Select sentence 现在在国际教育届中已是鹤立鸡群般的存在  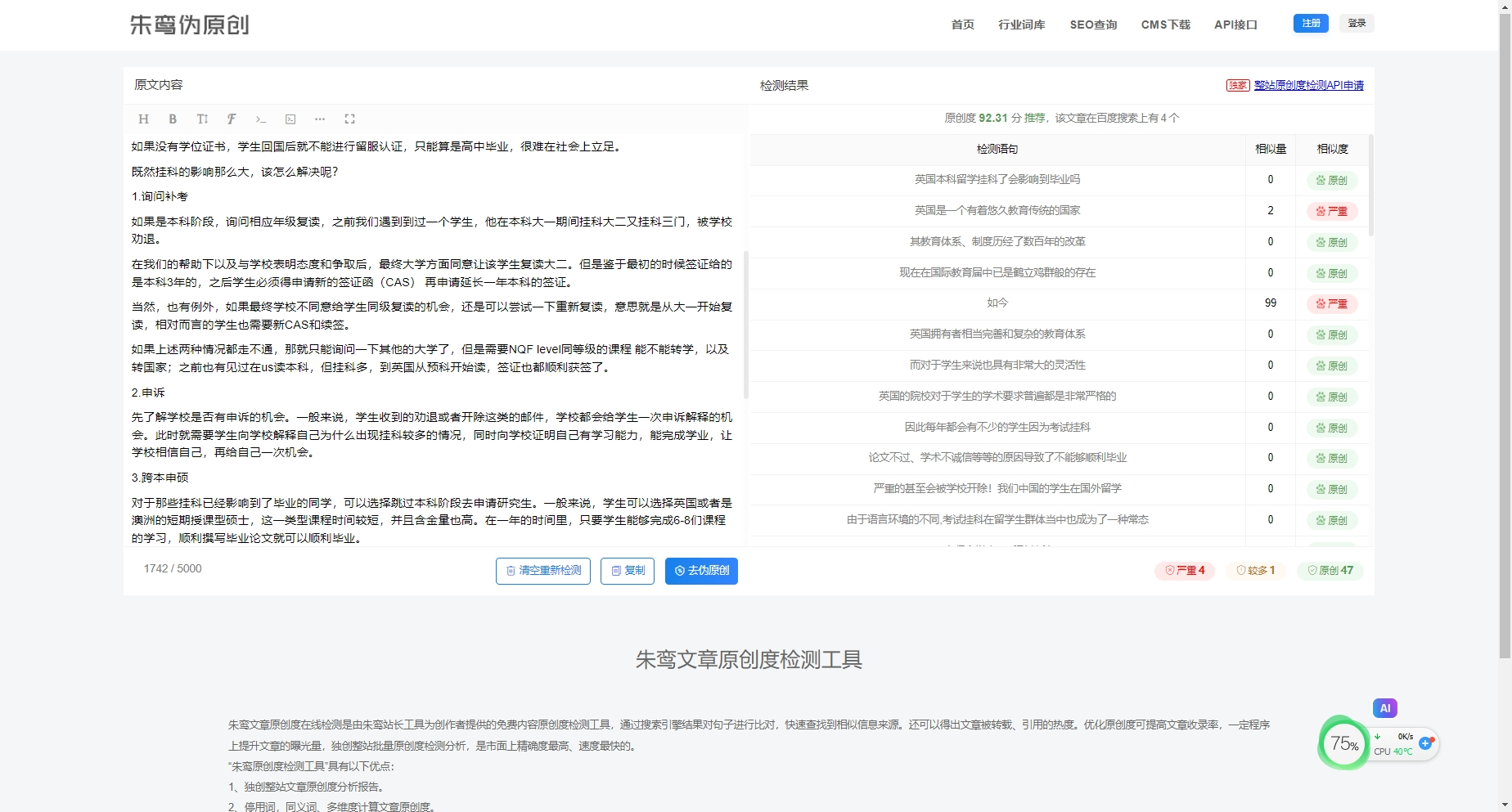point(997,272)
